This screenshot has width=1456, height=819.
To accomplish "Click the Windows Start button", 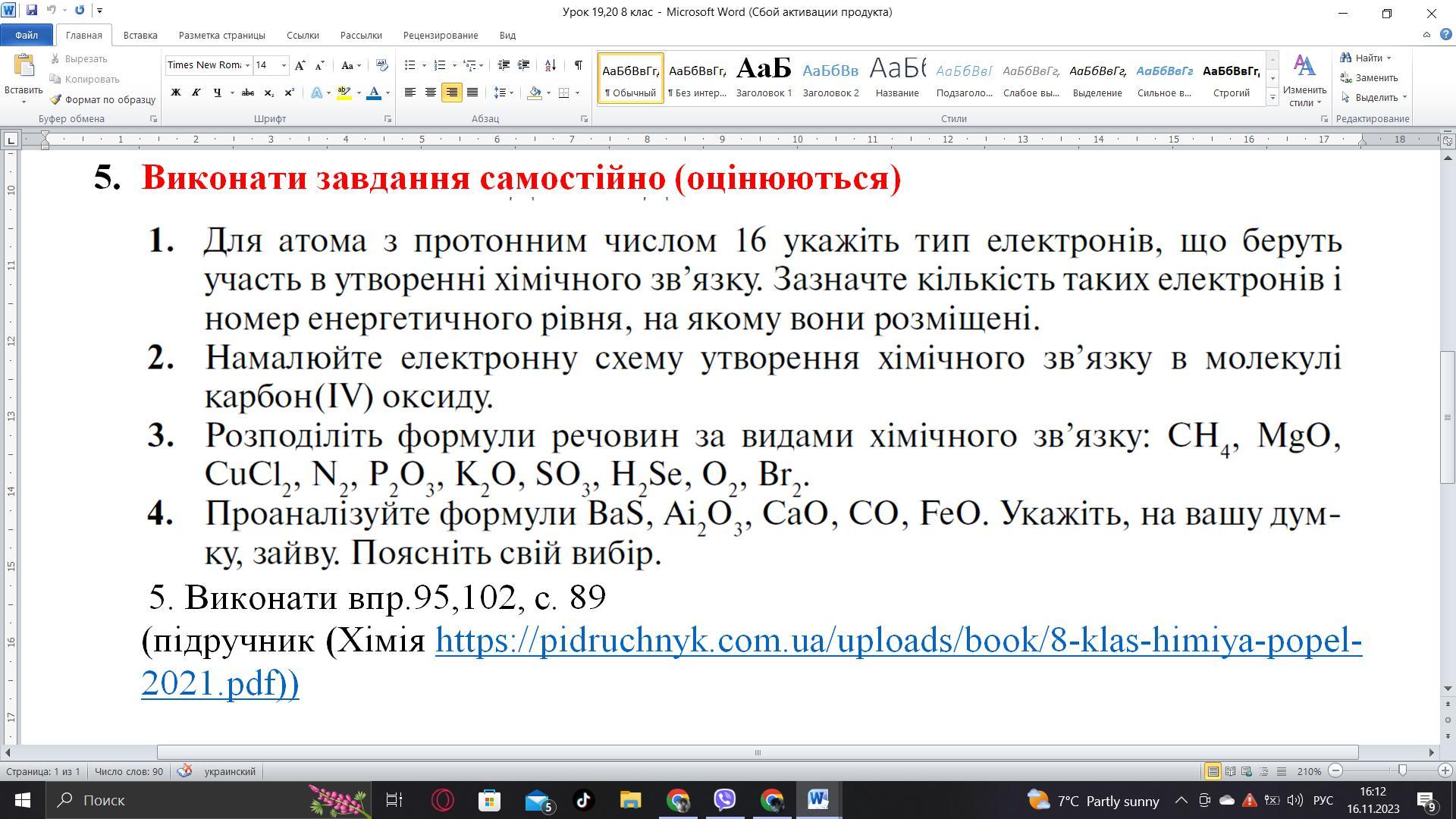I will coord(22,800).
